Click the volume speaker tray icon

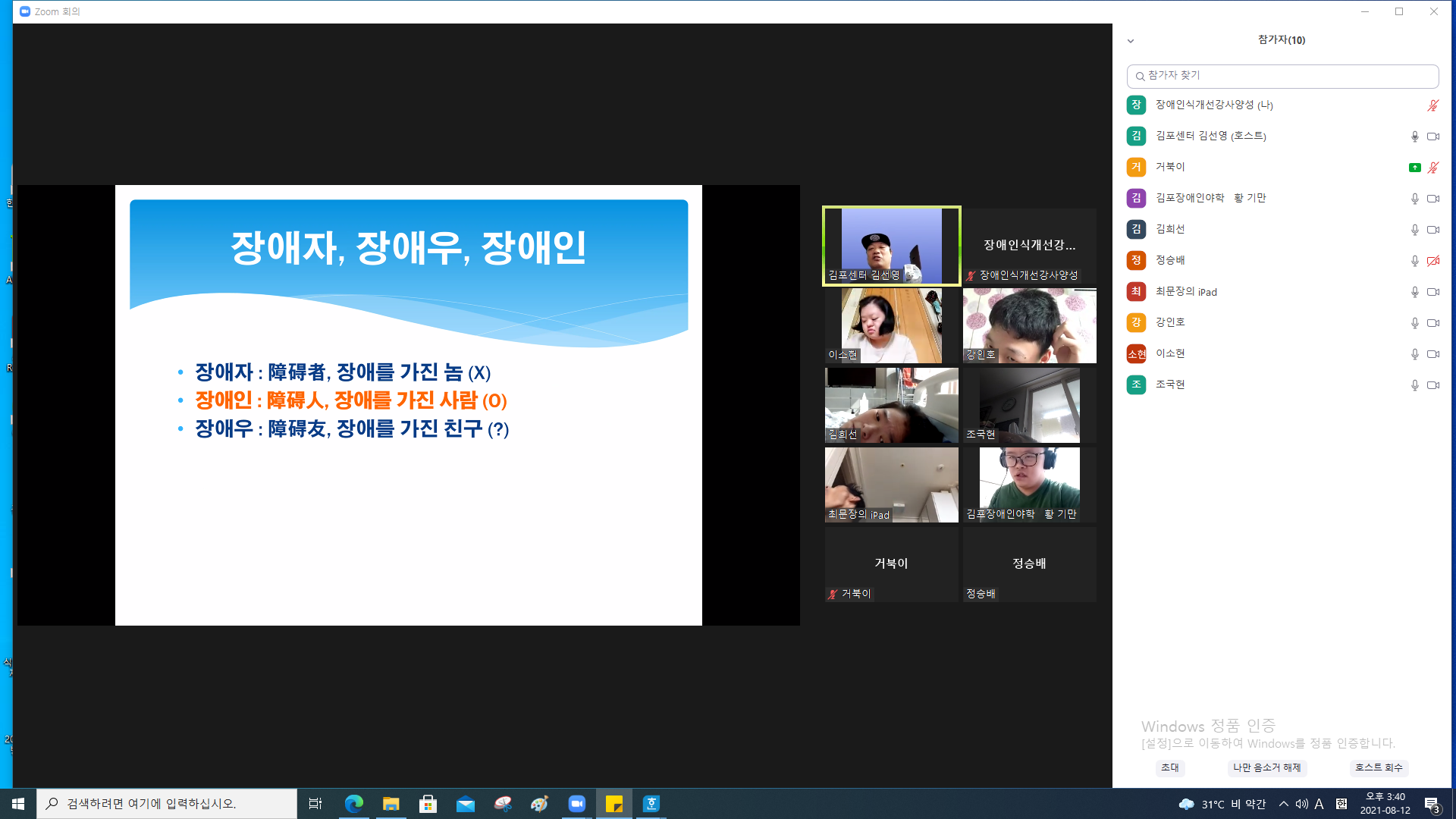point(1301,804)
